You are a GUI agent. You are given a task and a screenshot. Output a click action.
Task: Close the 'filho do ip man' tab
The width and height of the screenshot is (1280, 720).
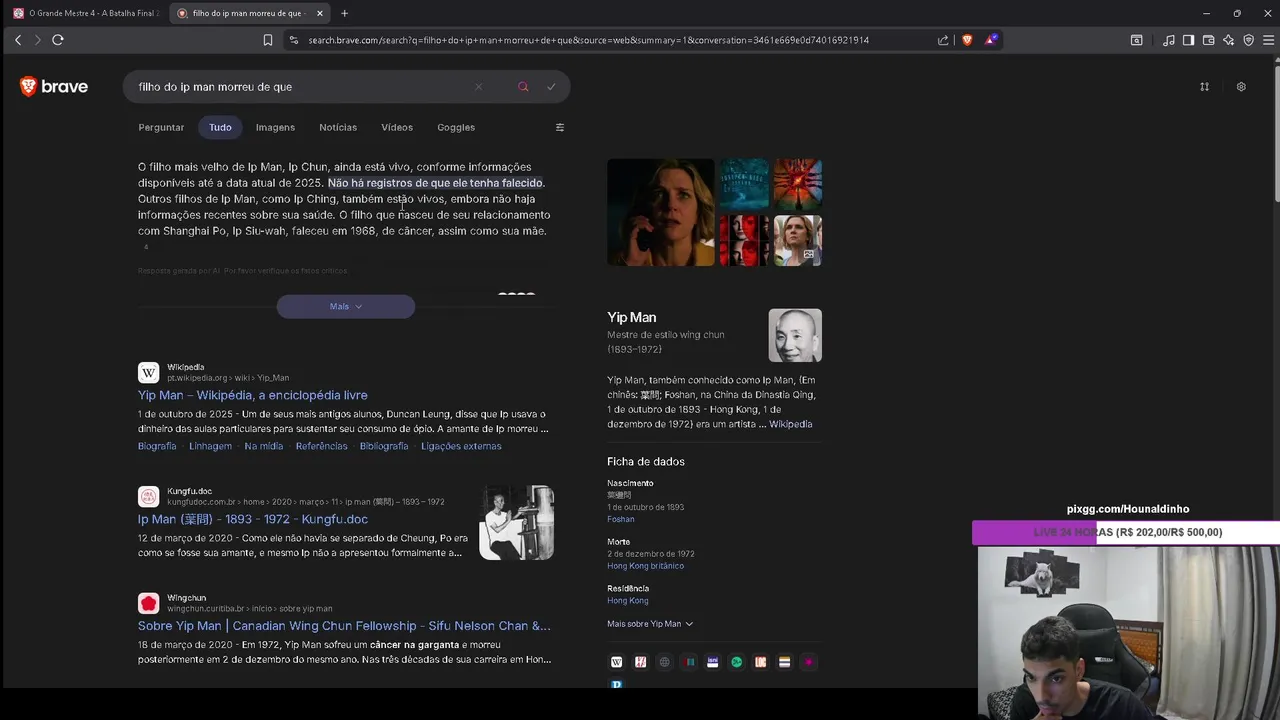coord(320,13)
